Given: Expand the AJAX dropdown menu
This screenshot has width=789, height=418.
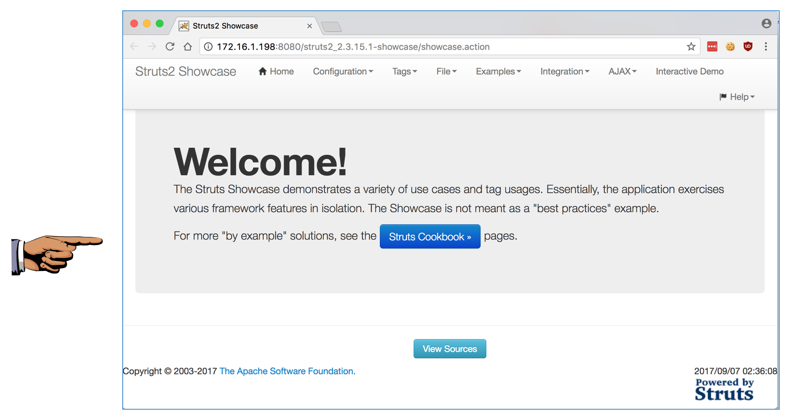Looking at the screenshot, I should 622,71.
